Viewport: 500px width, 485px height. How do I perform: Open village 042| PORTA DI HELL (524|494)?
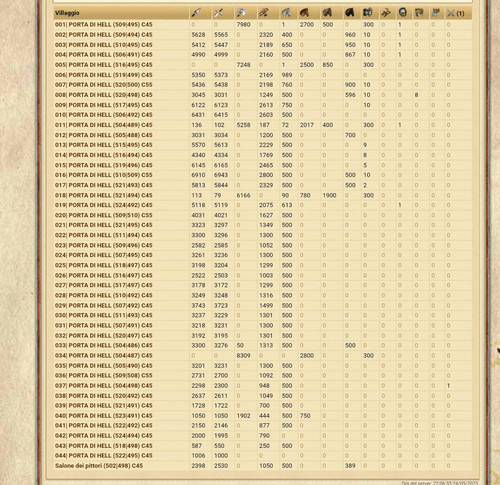tap(104, 436)
